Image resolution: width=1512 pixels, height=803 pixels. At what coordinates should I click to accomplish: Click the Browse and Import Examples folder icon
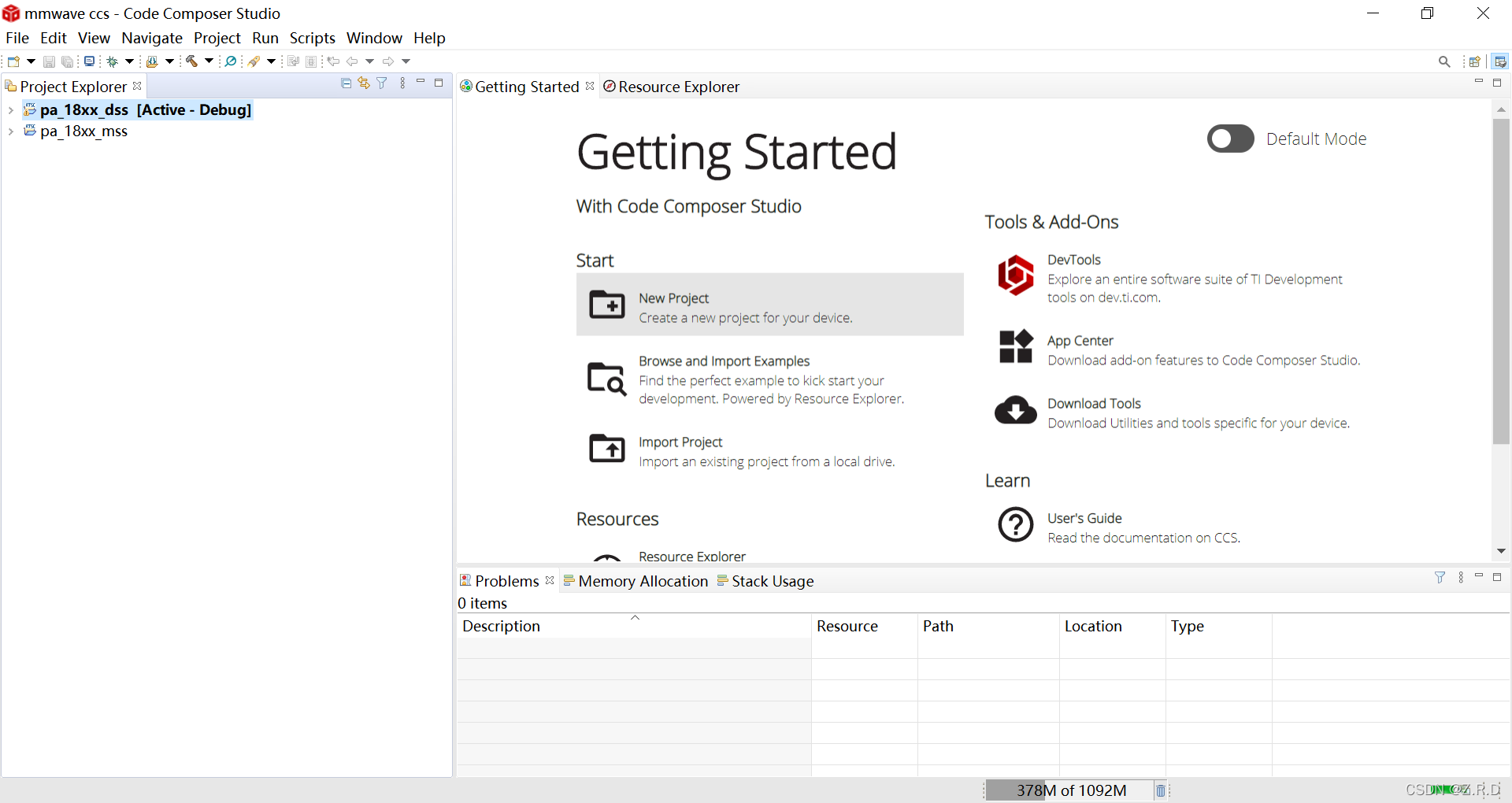607,379
